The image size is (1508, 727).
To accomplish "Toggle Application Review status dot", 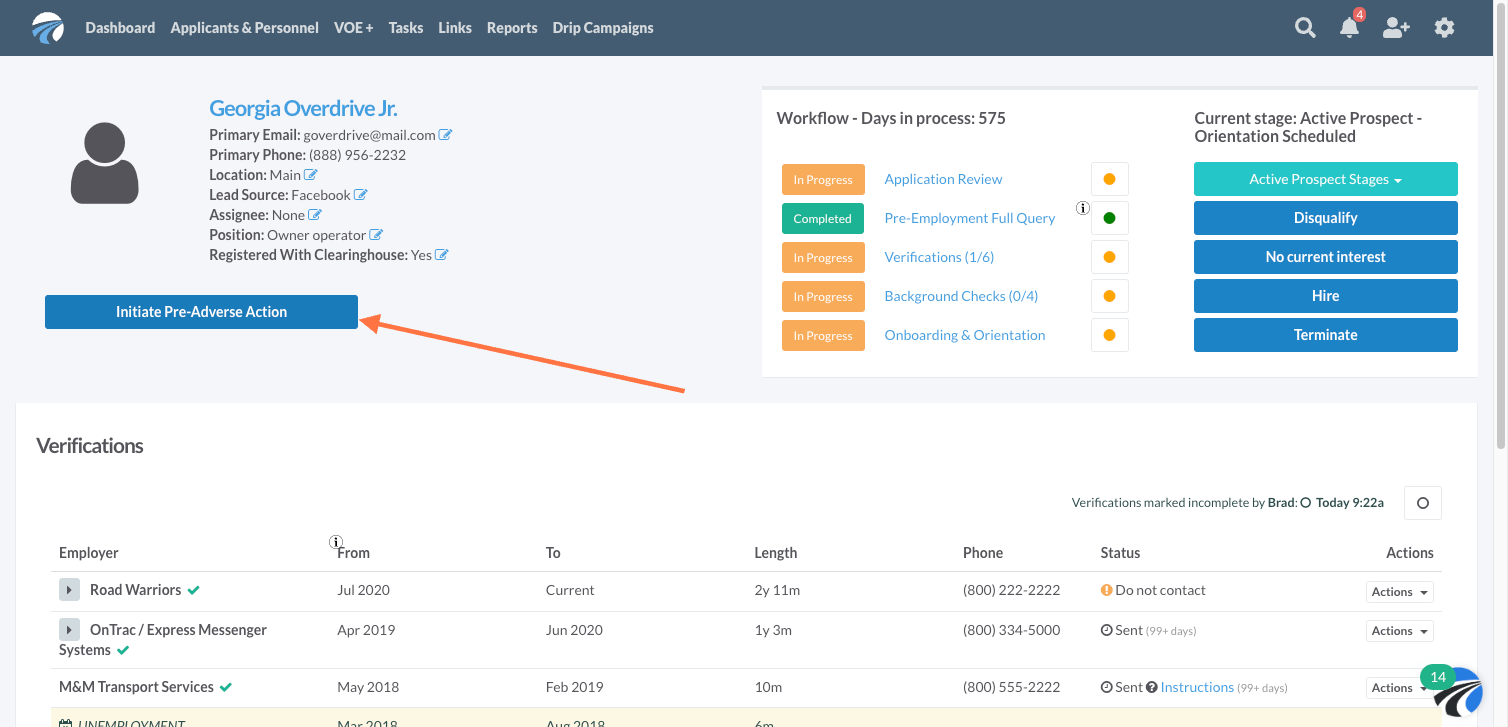I will 1109,180.
